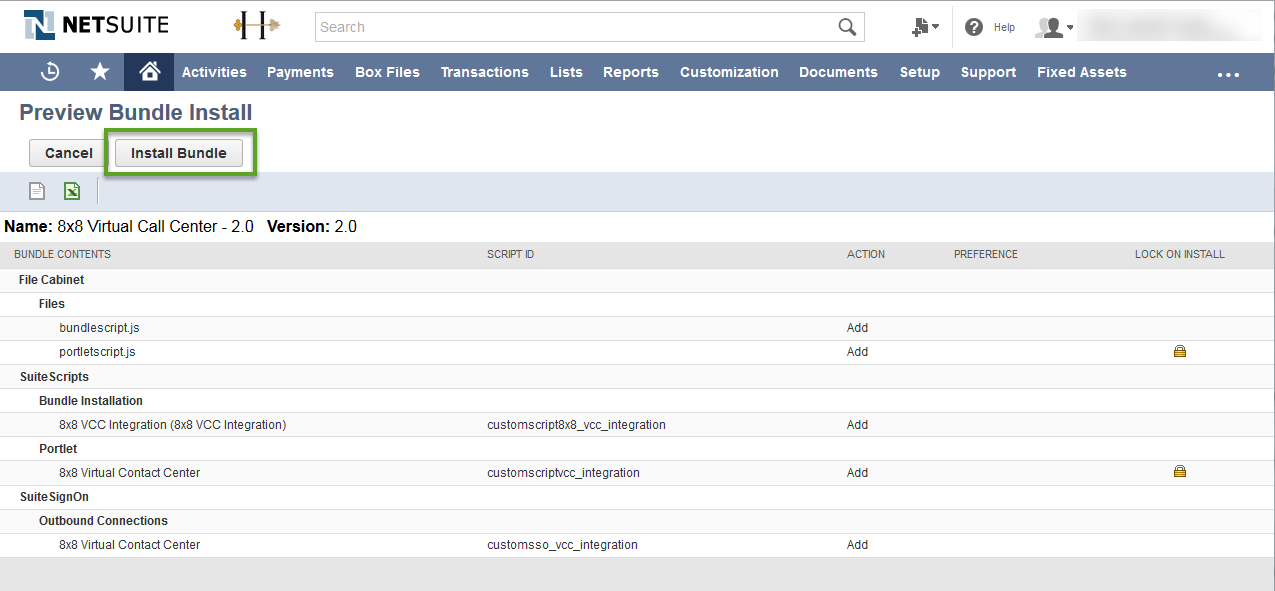Switch to the Transactions tab
Viewport: 1275px width, 591px height.
(484, 71)
